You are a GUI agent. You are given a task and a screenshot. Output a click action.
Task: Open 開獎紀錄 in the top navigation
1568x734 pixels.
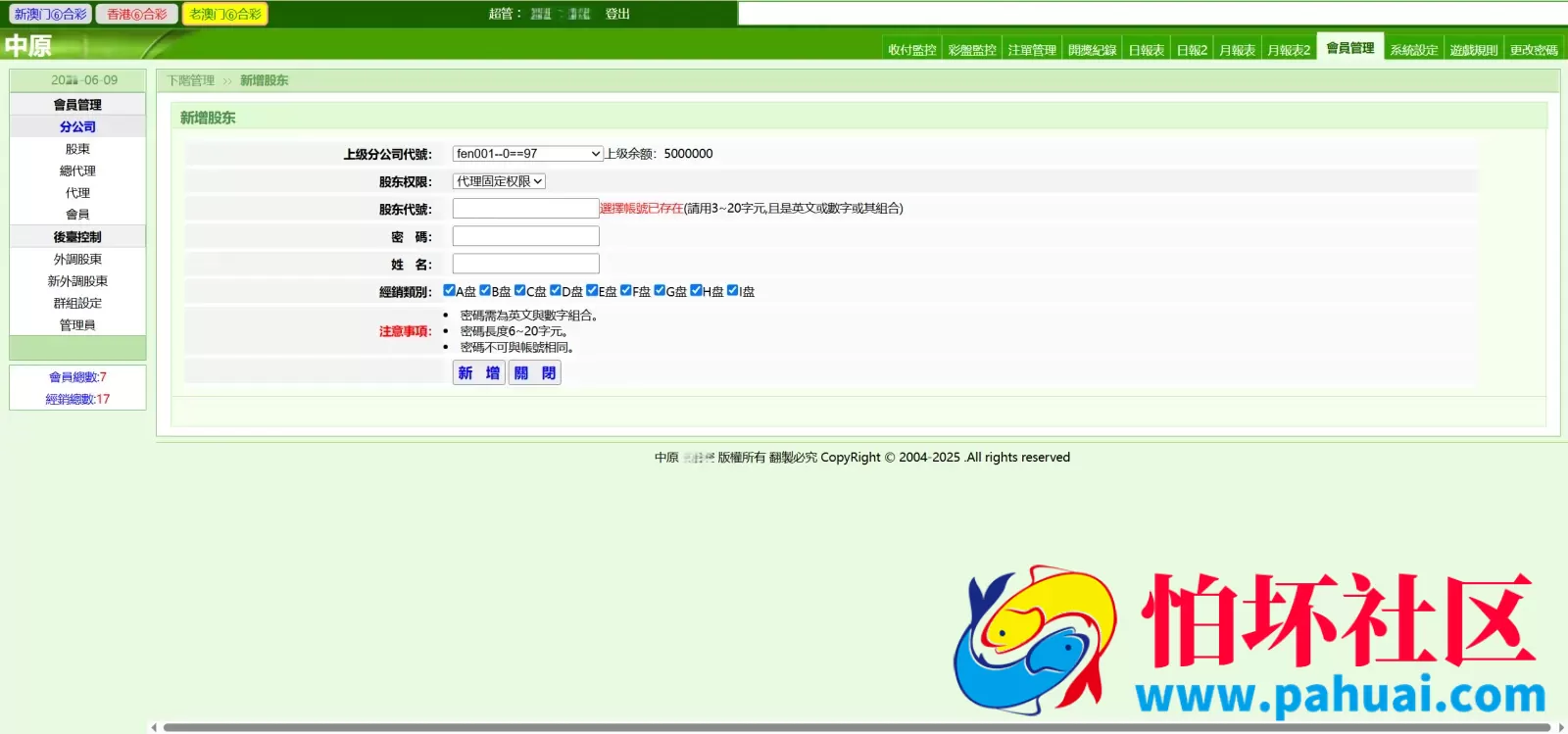[1092, 50]
